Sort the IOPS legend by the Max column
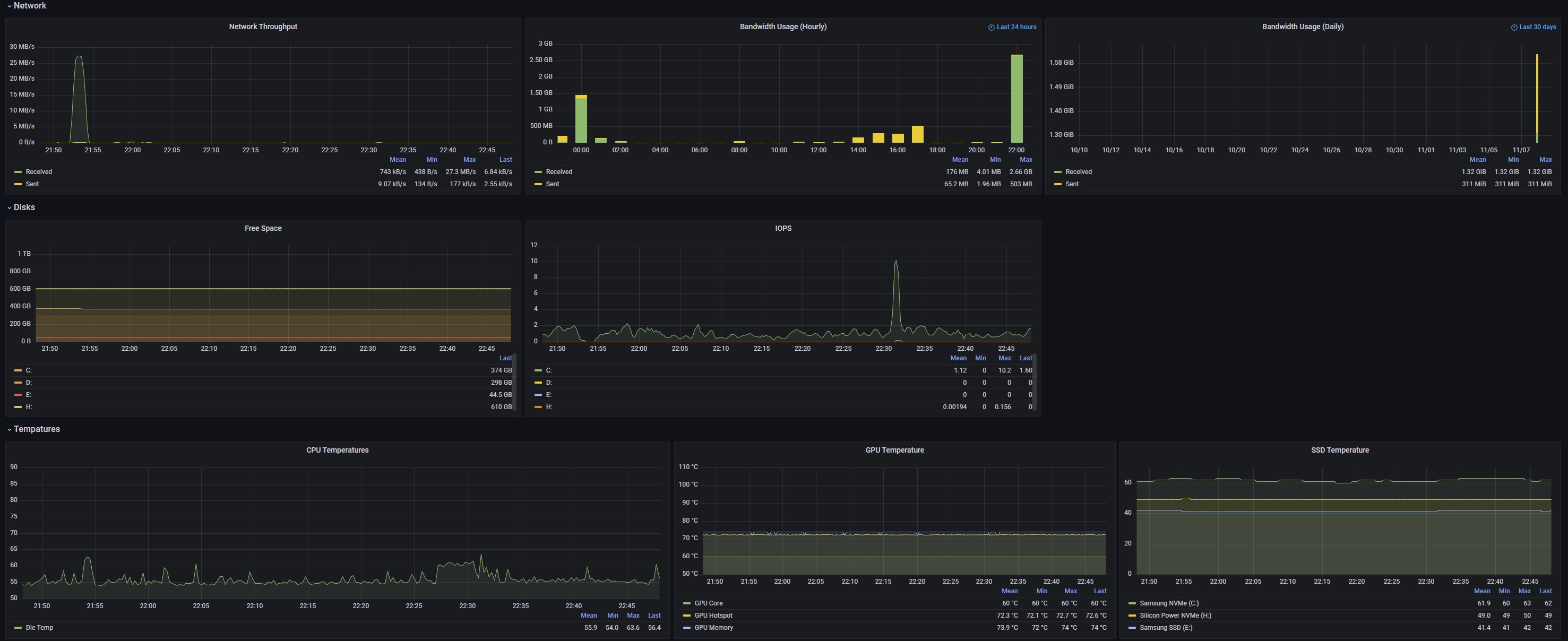Image resolution: width=1568 pixels, height=641 pixels. coord(1004,358)
